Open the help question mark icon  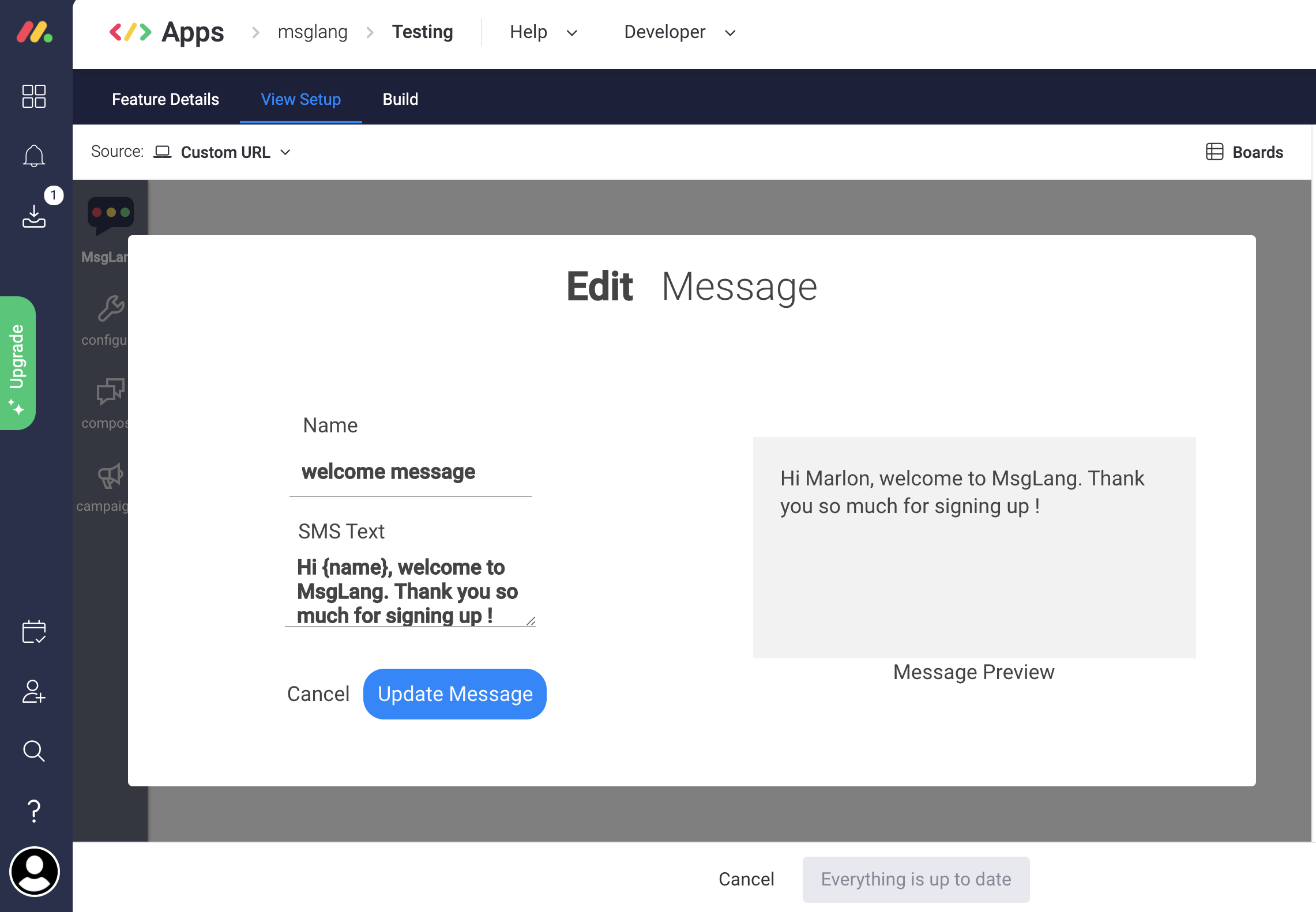tap(34, 811)
